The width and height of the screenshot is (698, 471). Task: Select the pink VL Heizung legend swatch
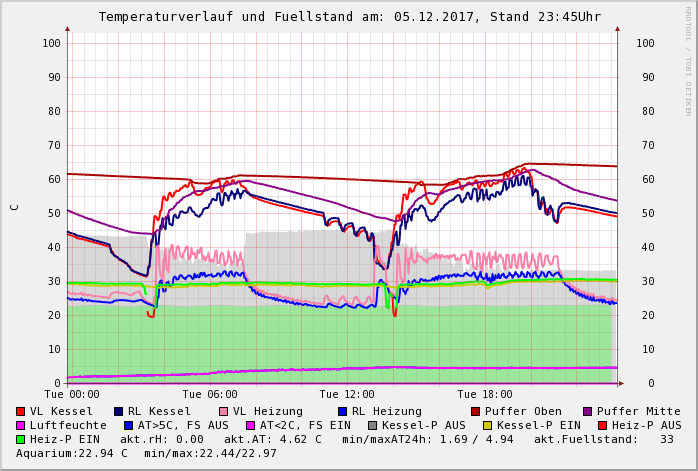point(223,411)
